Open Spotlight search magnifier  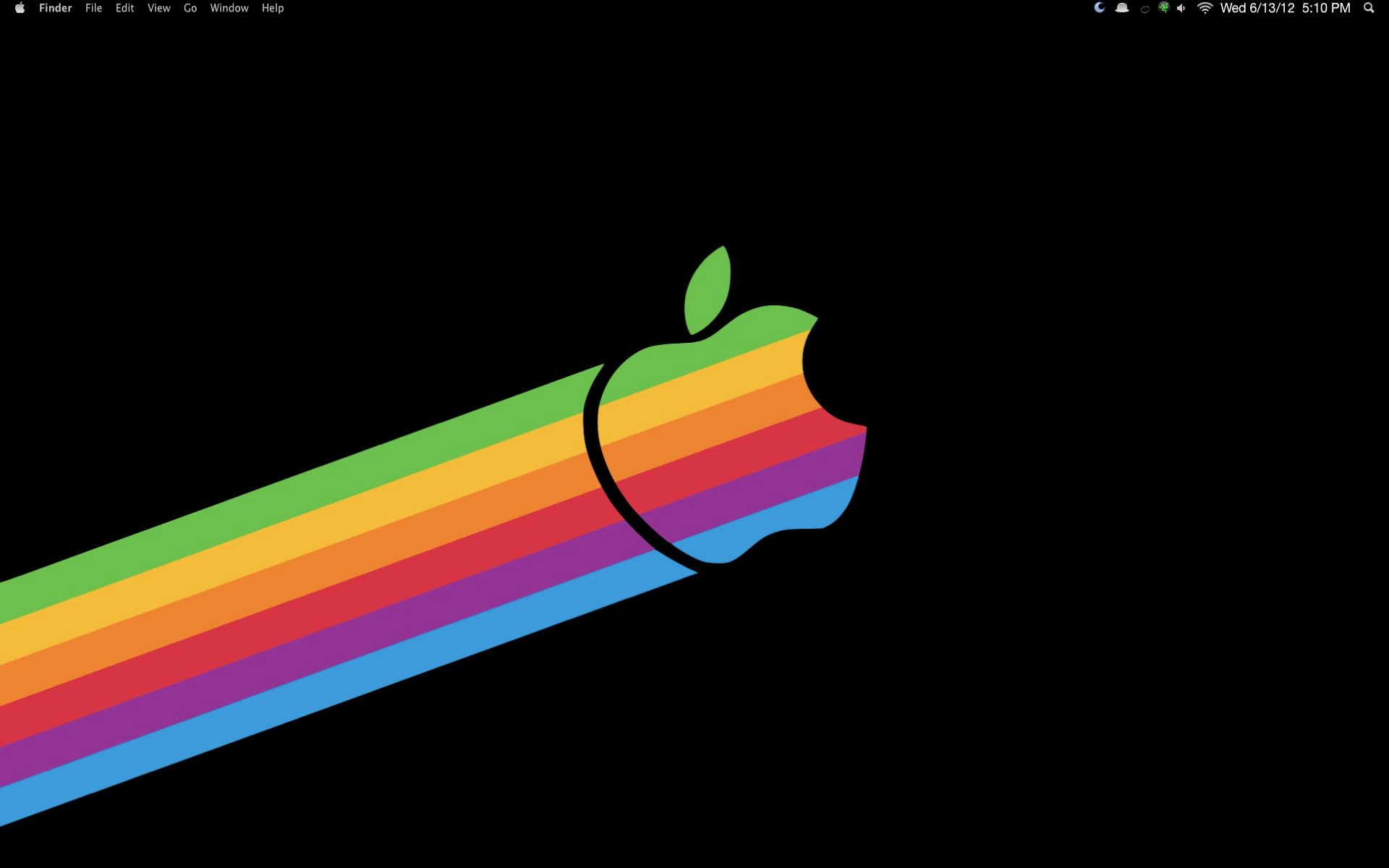[1369, 8]
